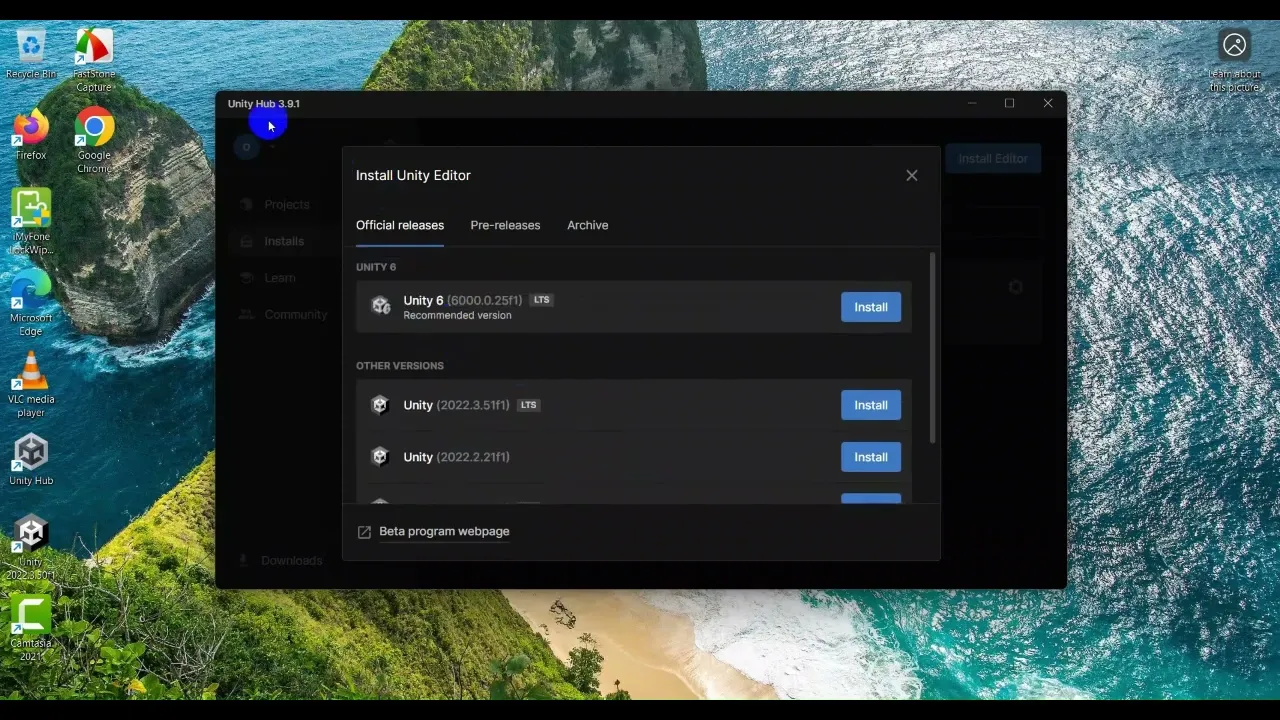Open the Archive tab
Viewport: 1280px width, 720px height.
(x=588, y=225)
